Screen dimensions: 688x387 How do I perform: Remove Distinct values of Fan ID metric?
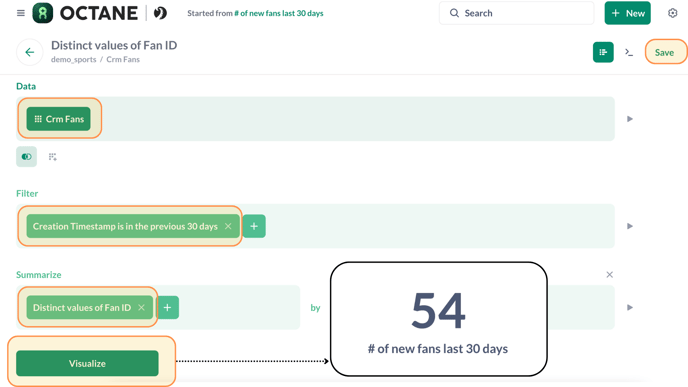141,308
